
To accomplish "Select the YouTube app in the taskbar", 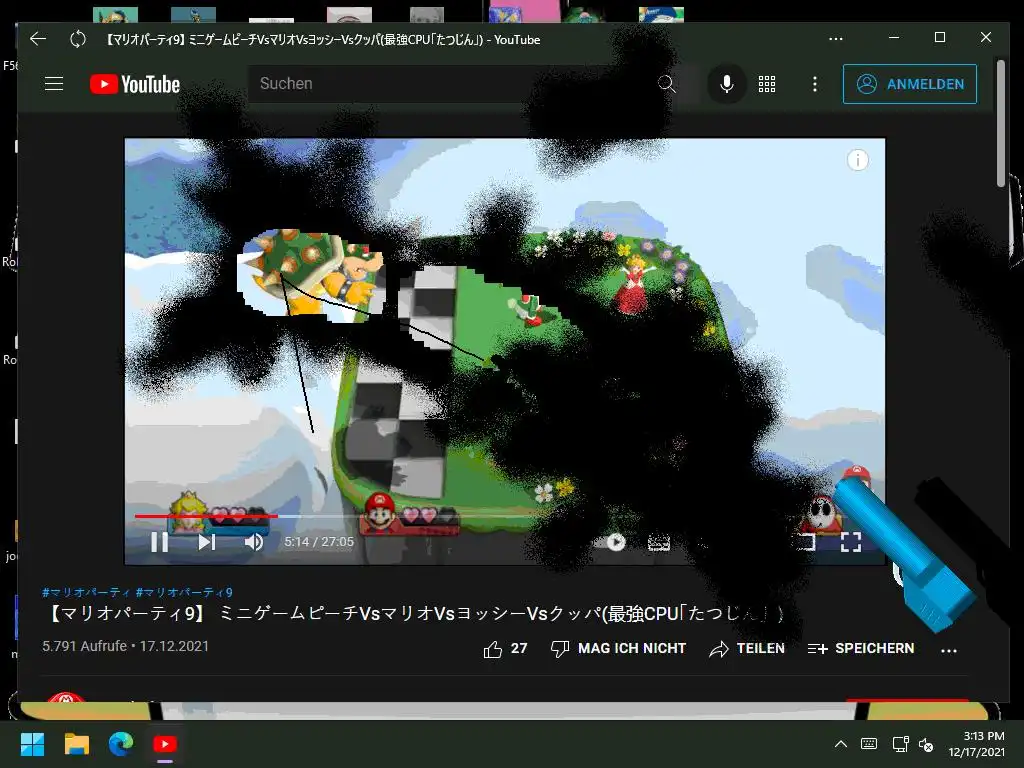I will [165, 744].
